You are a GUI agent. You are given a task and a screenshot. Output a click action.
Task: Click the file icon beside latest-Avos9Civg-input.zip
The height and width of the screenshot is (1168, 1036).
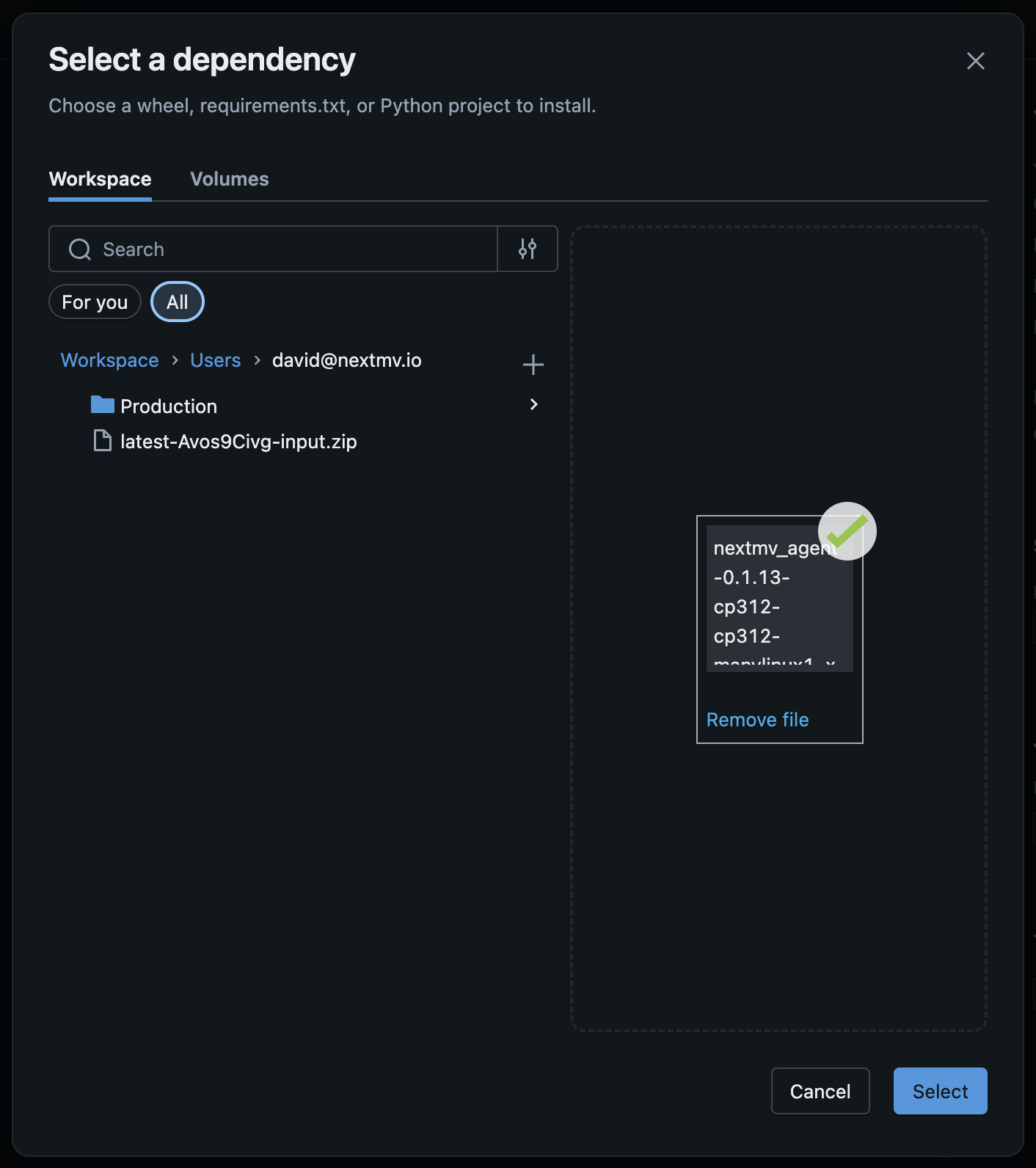tap(102, 440)
